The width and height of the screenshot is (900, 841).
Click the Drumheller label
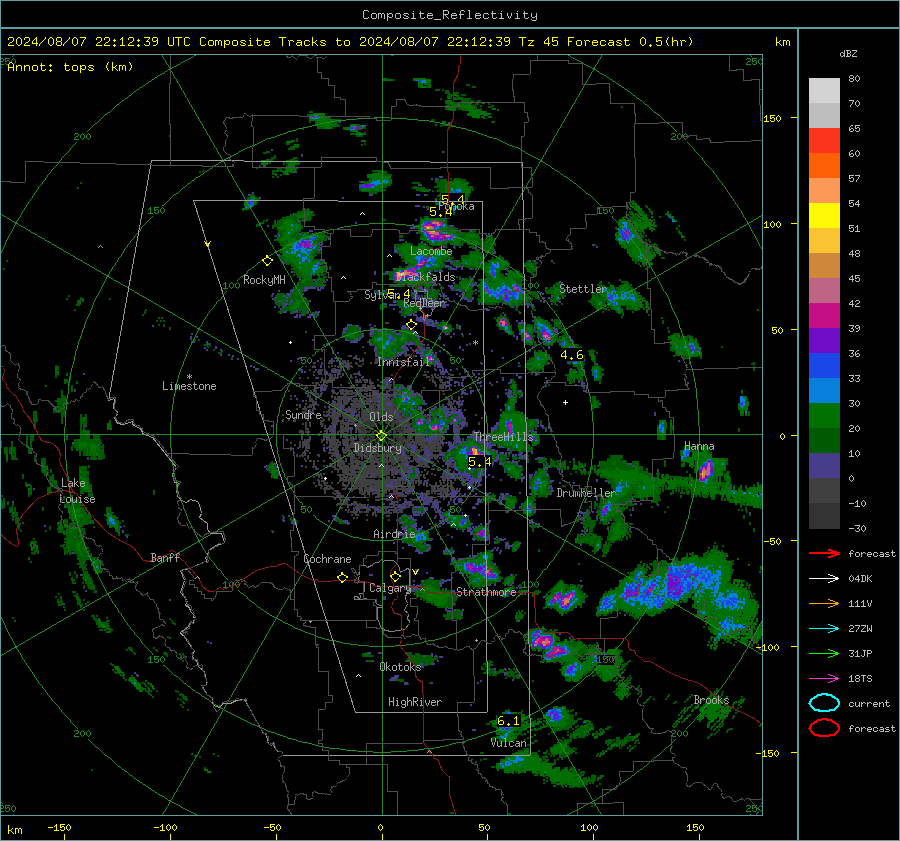[x=585, y=493]
